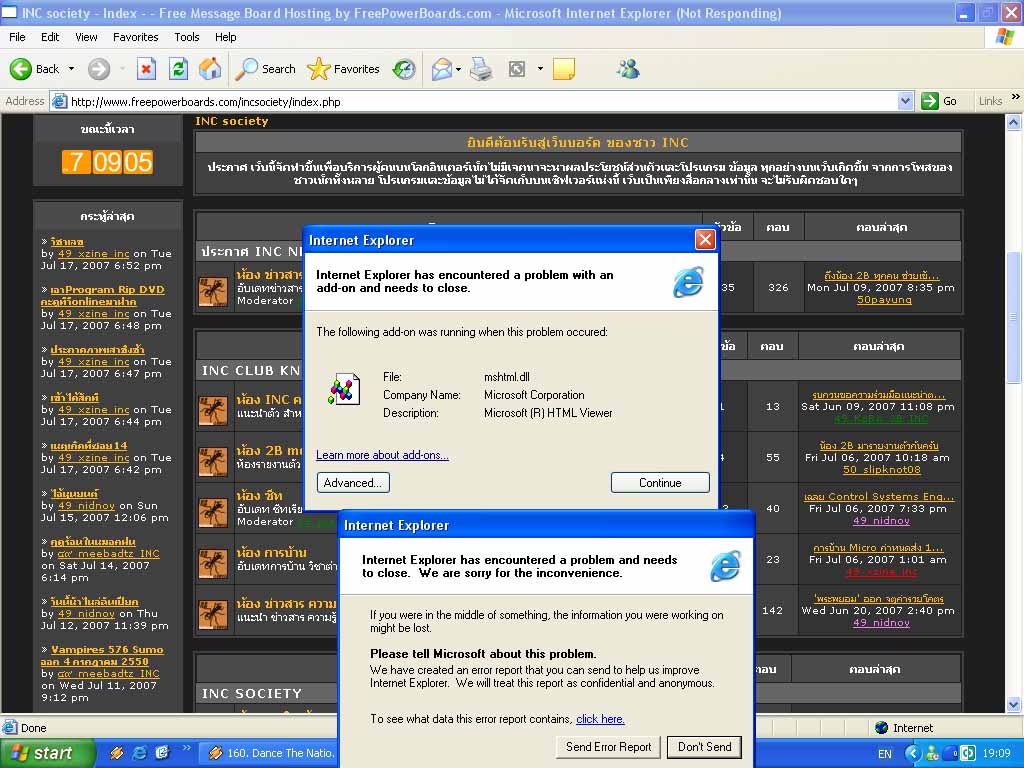The height and width of the screenshot is (768, 1024).
Task: Open the Favorites star button
Action: (343, 69)
